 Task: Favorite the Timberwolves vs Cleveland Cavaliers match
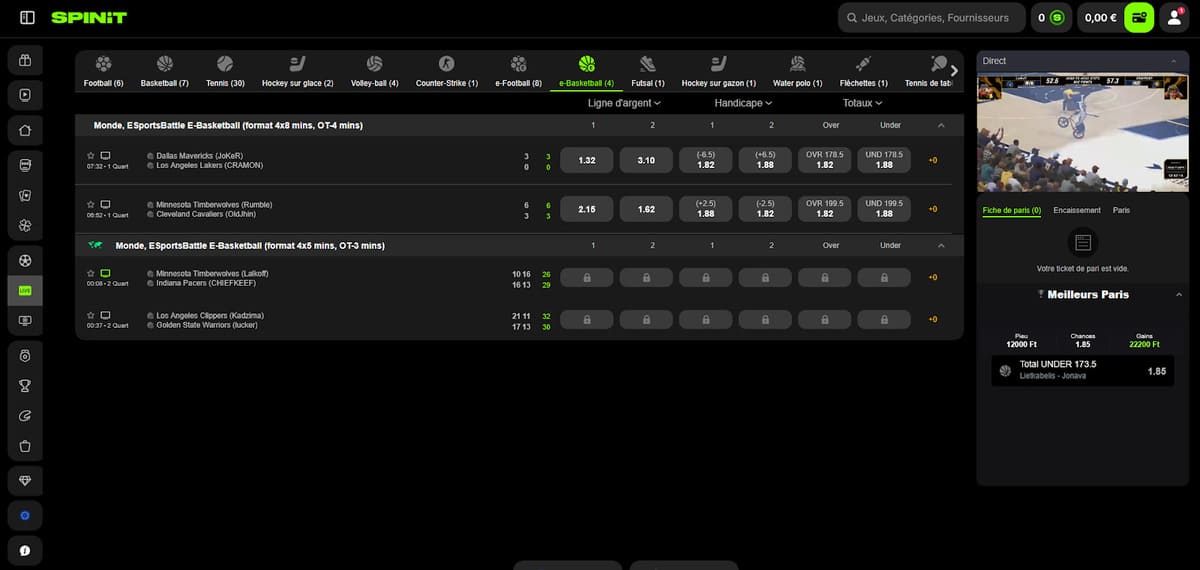tap(91, 204)
